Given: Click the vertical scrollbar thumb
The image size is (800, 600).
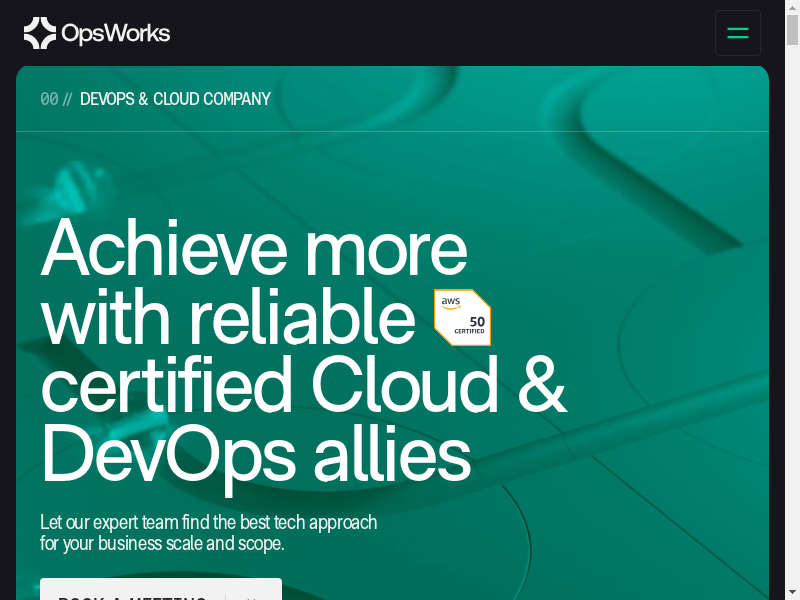Looking at the screenshot, I should tap(792, 30).
